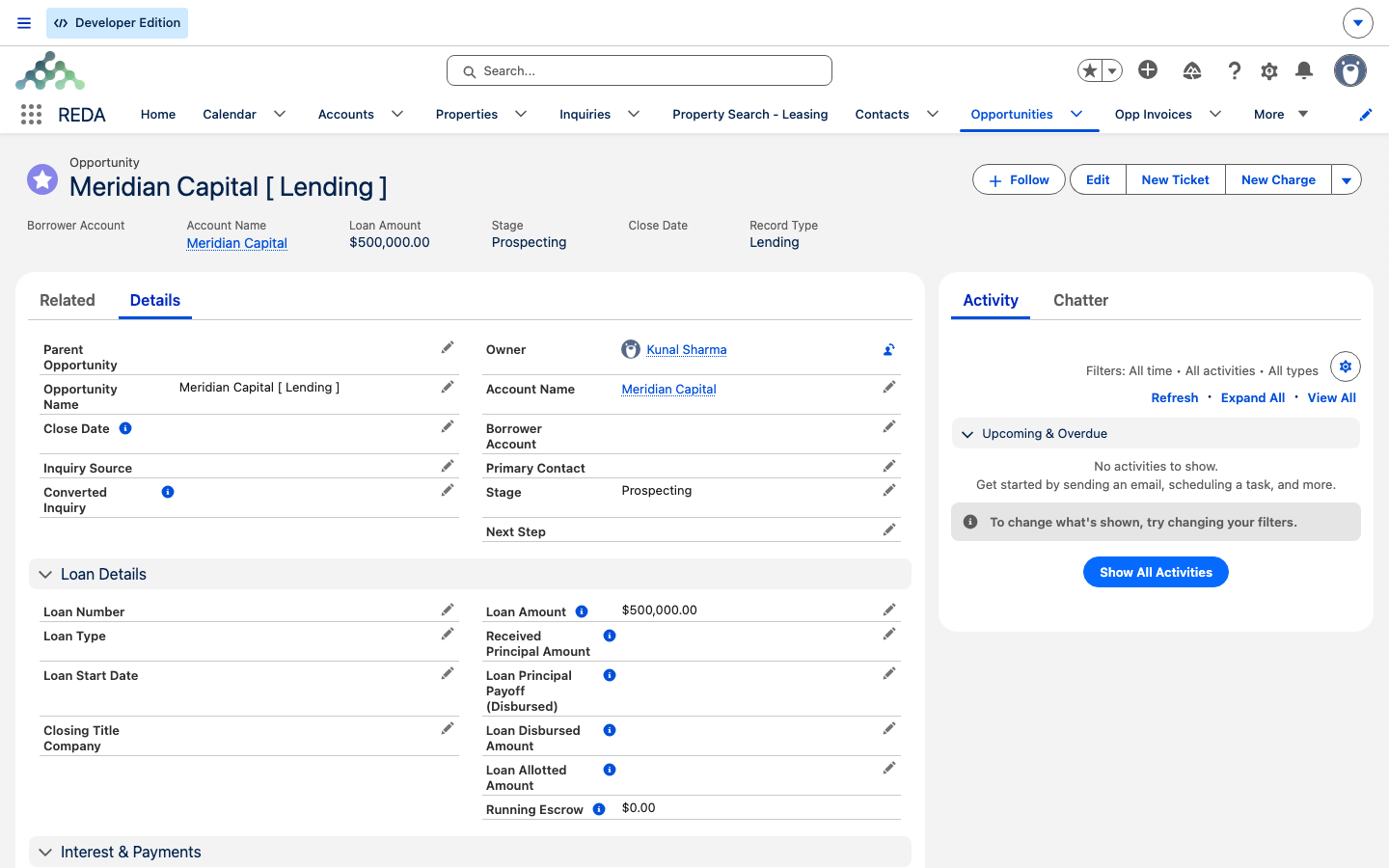Collapse the Interest & Payments section
The height and width of the screenshot is (868, 1389).
coord(470,852)
